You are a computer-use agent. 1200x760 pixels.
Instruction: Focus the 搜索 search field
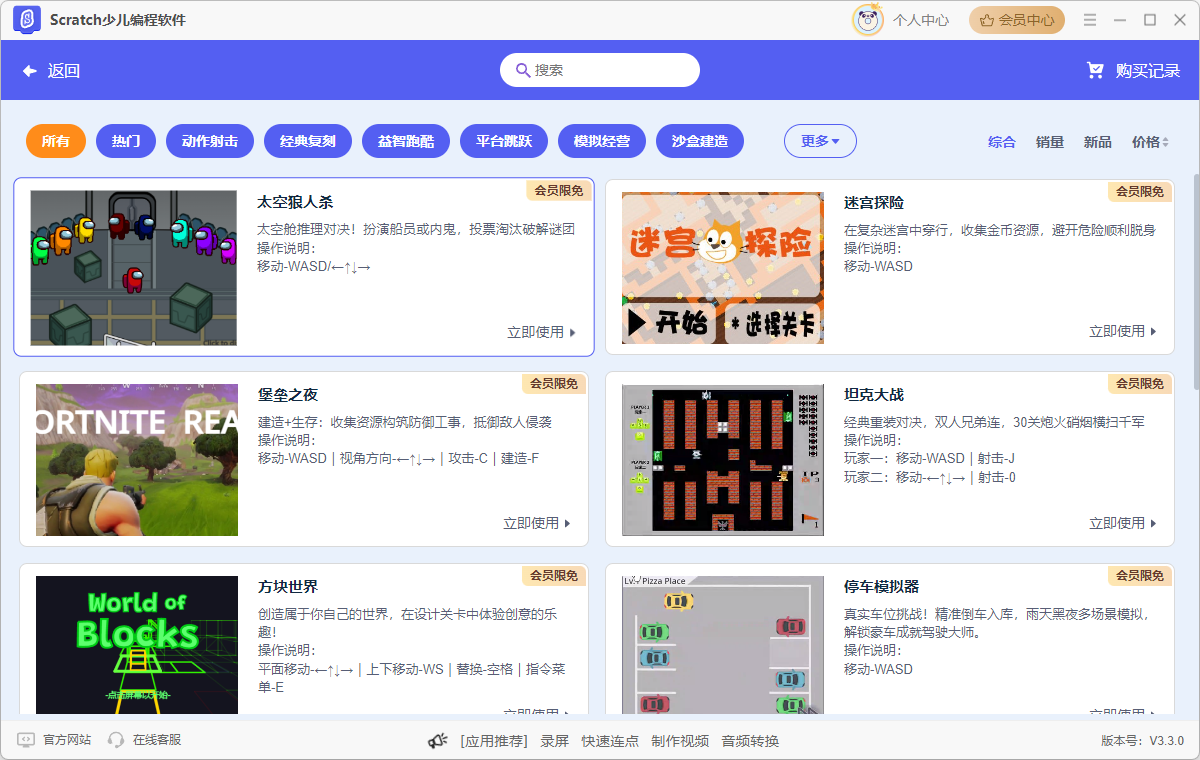(600, 70)
